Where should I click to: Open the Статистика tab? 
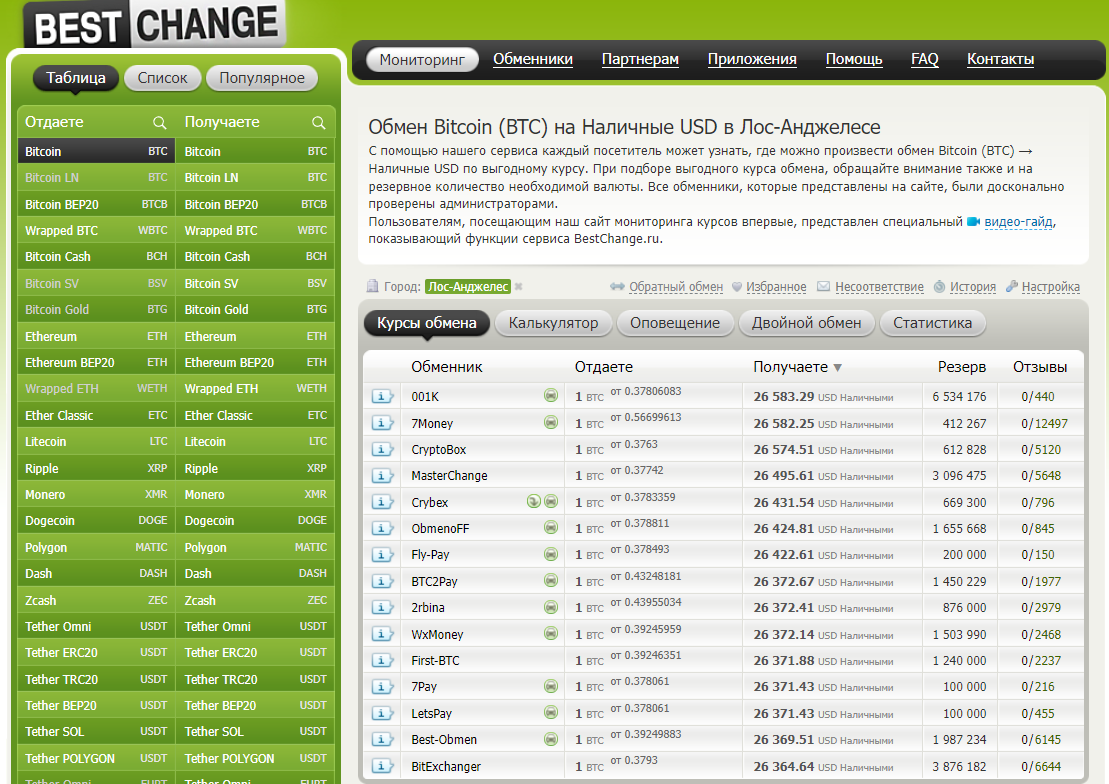932,323
